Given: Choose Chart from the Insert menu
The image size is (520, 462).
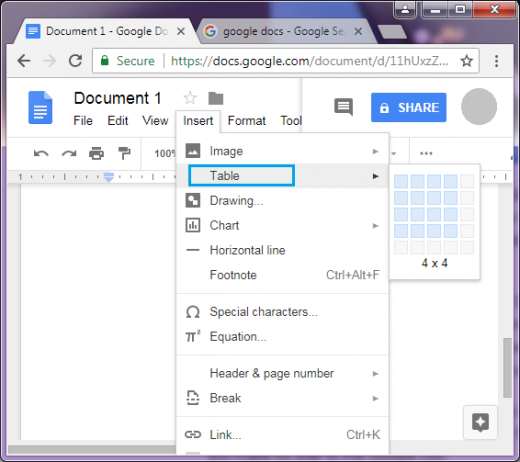Looking at the screenshot, I should (282, 225).
